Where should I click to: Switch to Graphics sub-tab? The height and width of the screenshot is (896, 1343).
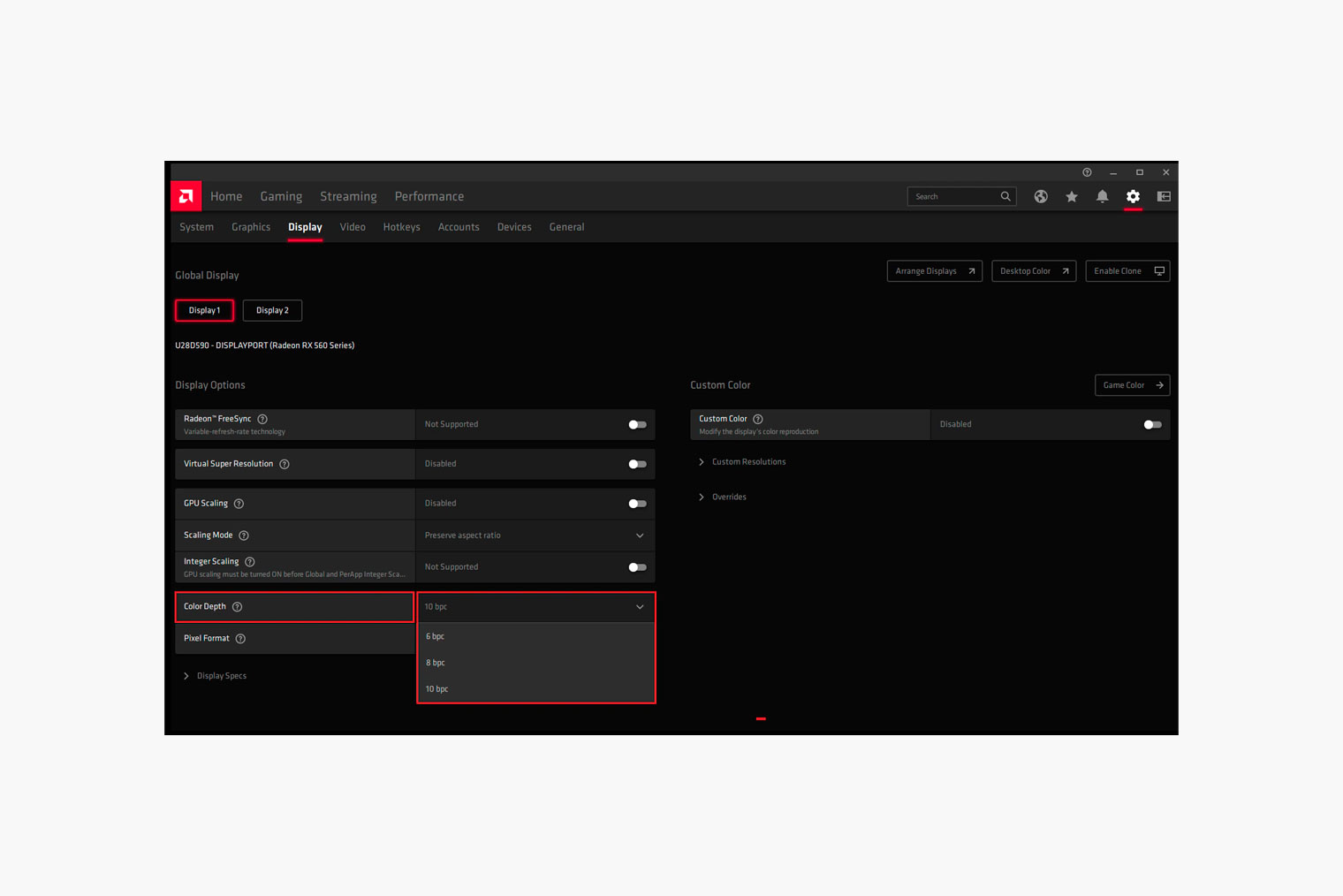pos(251,227)
